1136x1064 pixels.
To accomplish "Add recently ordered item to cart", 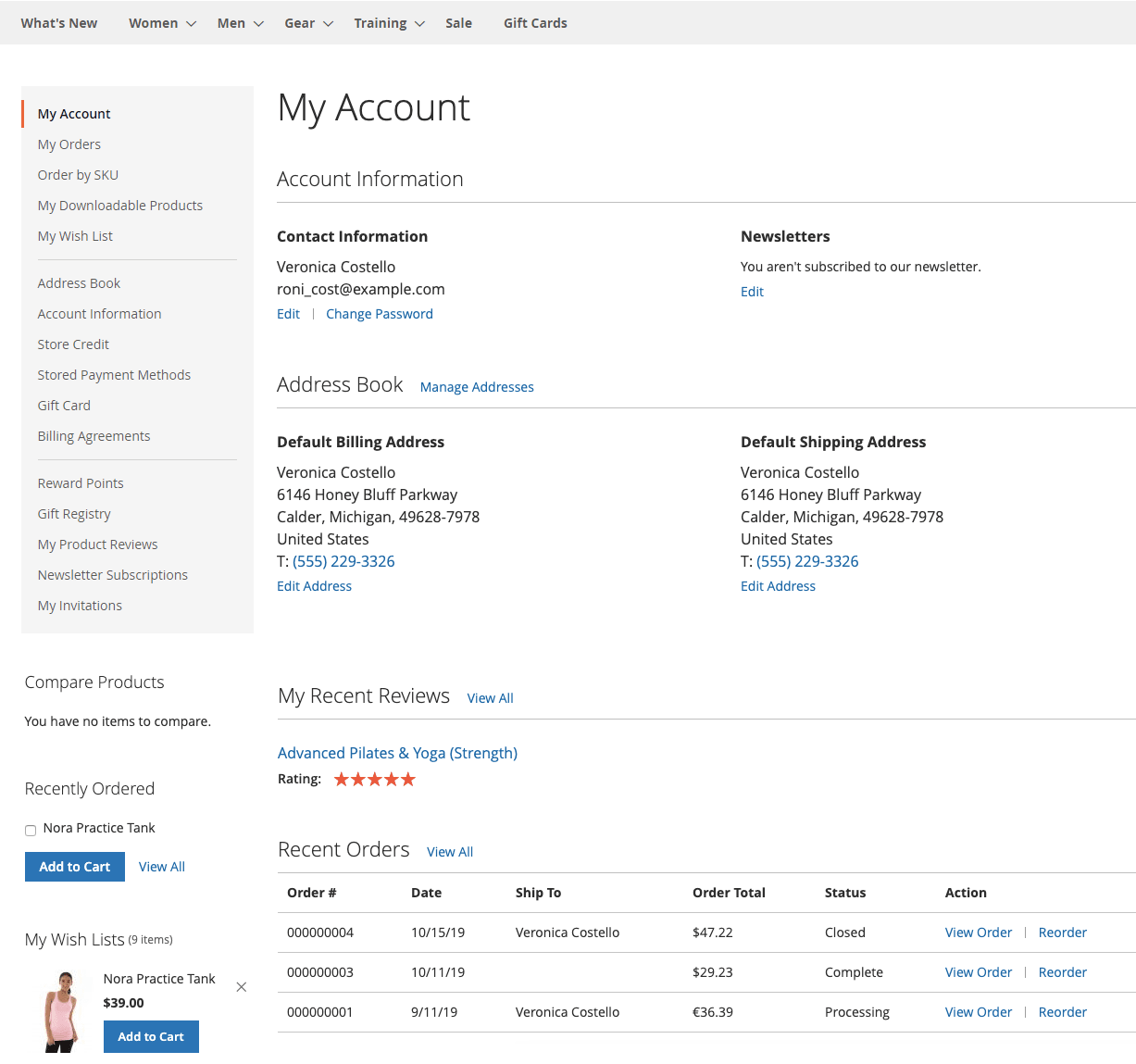I will (x=75, y=867).
